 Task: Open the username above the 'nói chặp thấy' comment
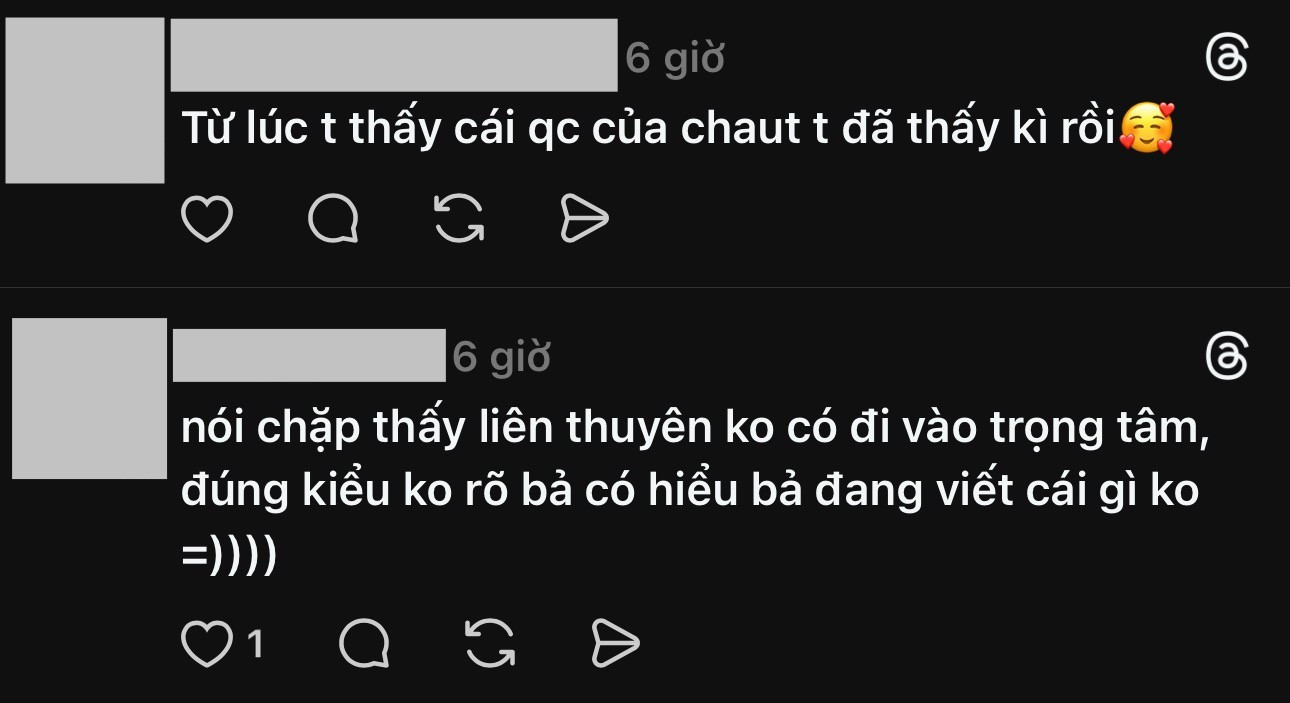309,355
